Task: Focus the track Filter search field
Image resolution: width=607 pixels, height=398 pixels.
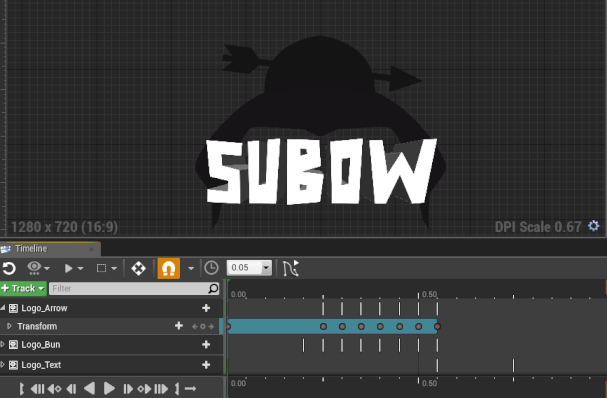Action: 134,288
